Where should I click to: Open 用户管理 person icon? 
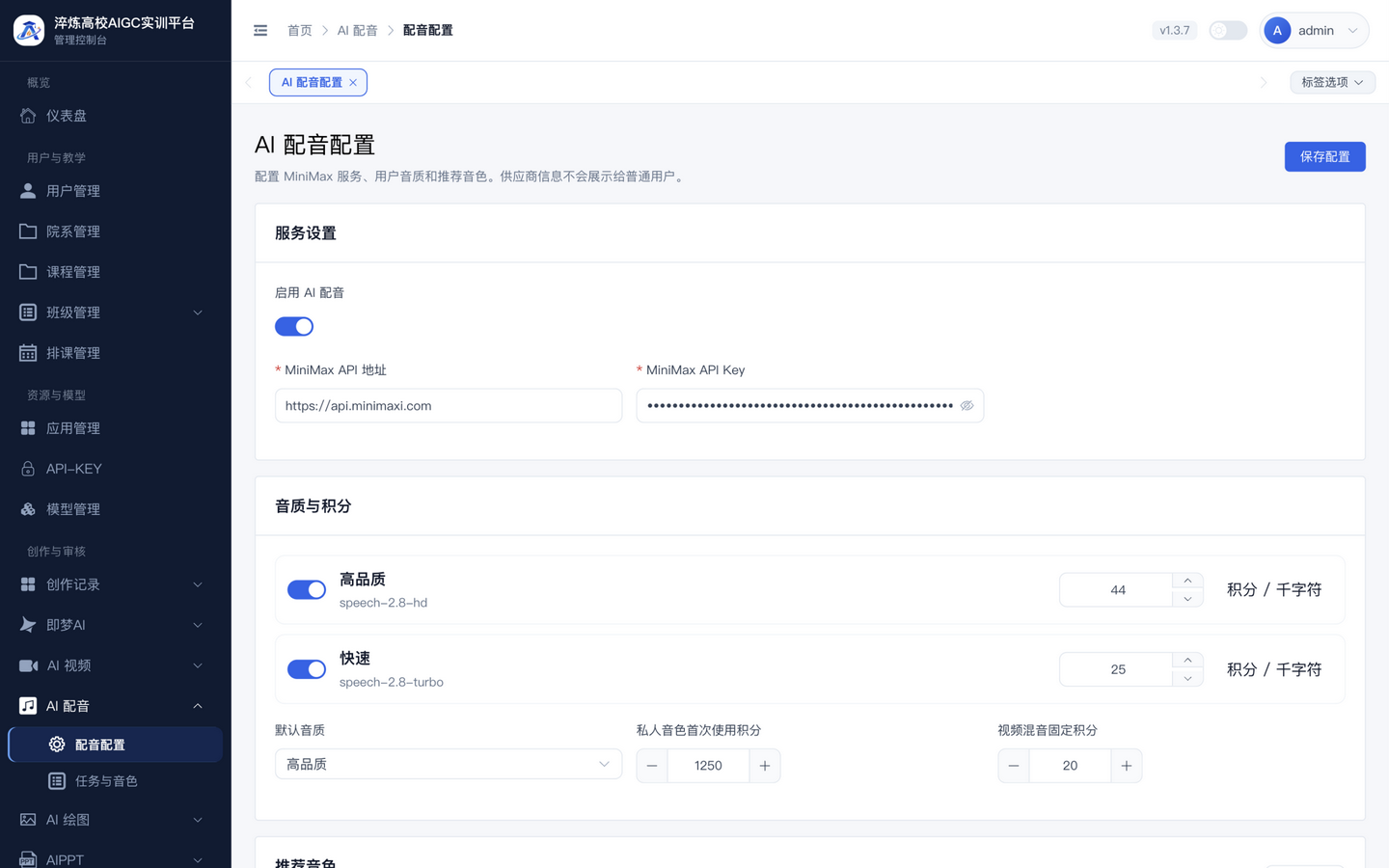(x=28, y=191)
